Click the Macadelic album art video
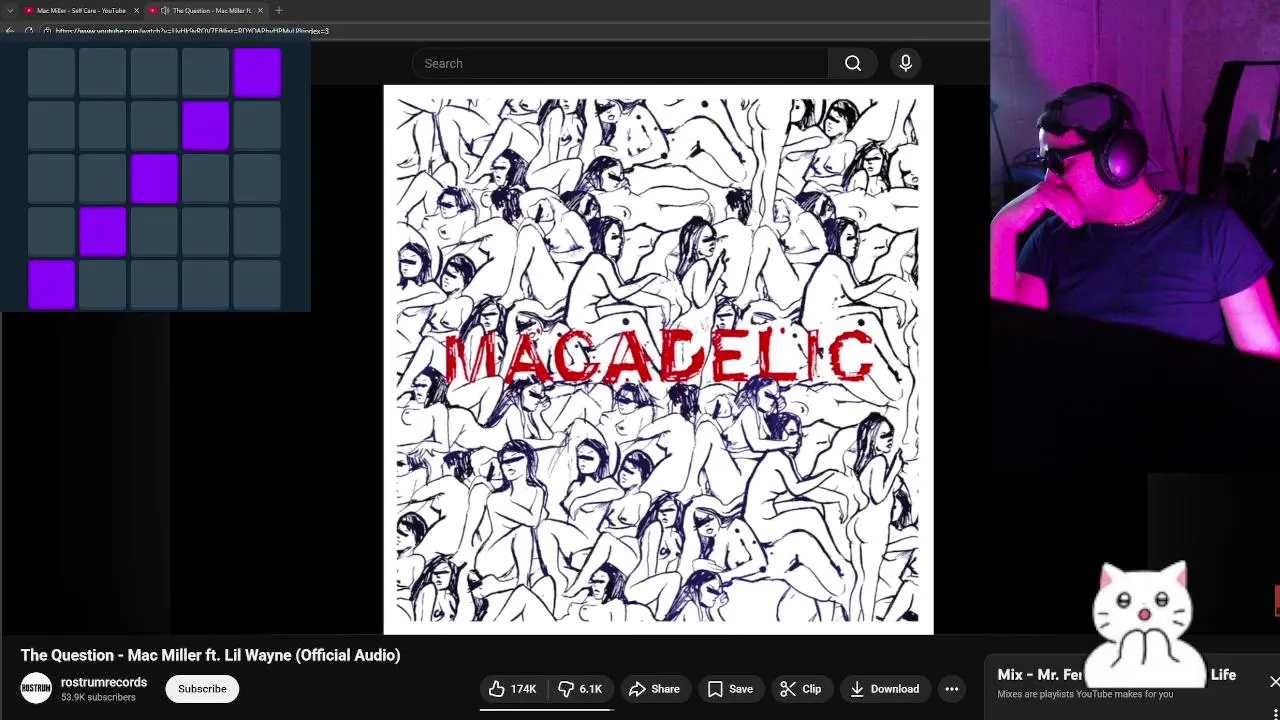This screenshot has width=1280, height=720. coord(658,360)
